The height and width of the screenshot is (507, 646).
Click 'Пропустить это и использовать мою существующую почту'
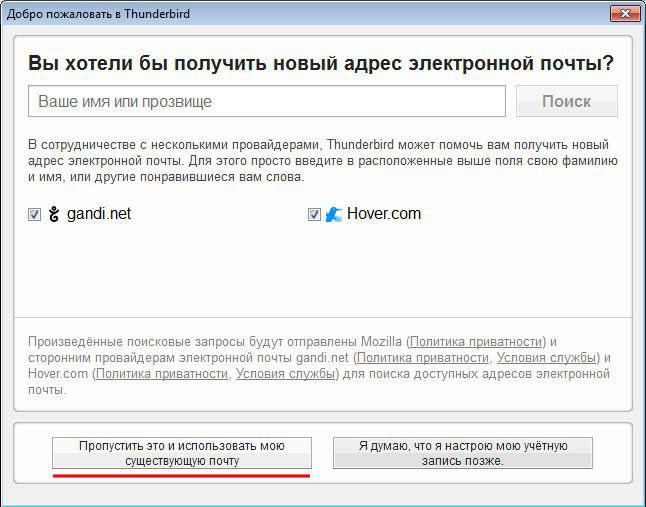point(182,453)
